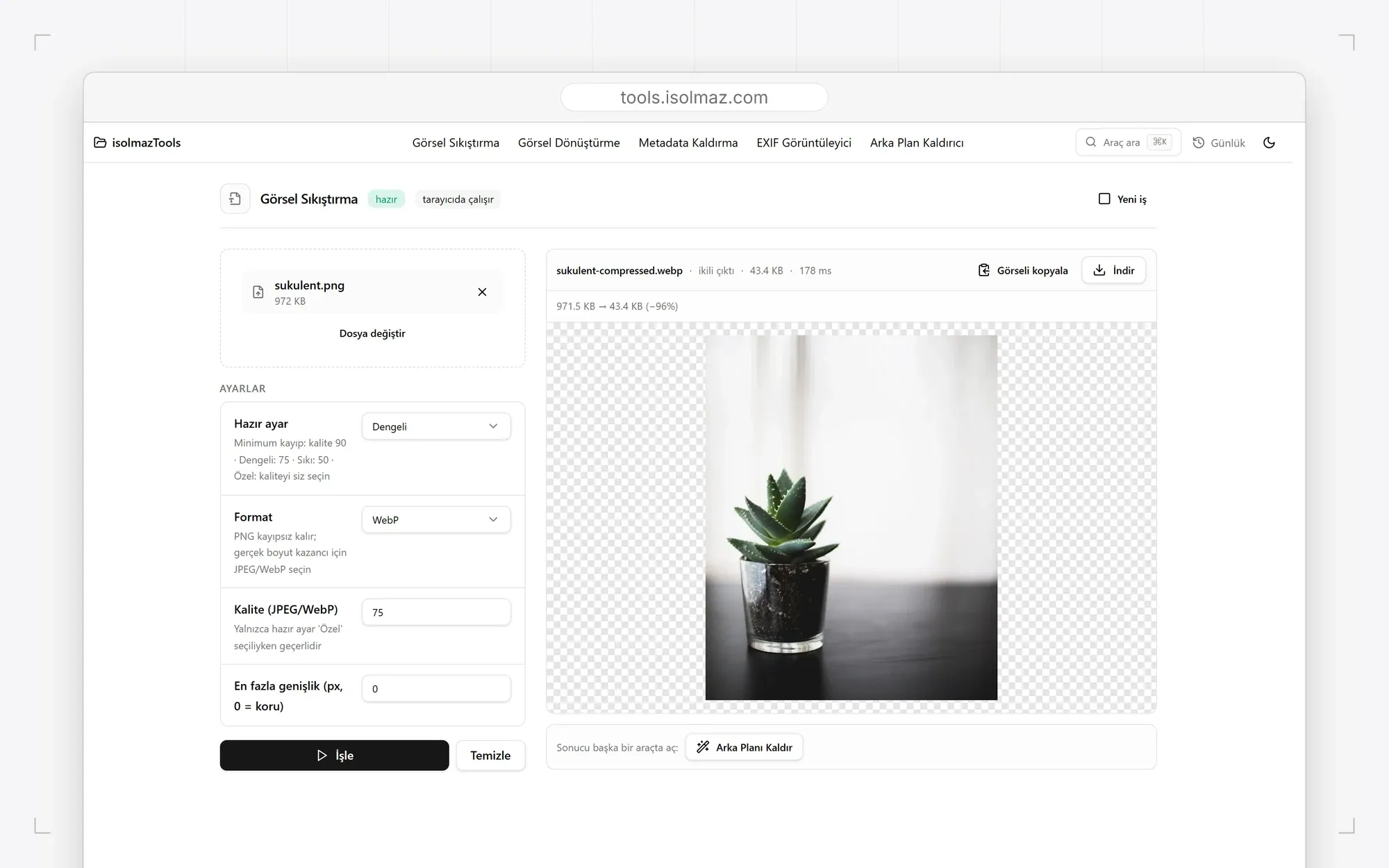Go to Arka Plan Kaldırıcı tool
Viewport: 1389px width, 868px height.
tap(917, 142)
